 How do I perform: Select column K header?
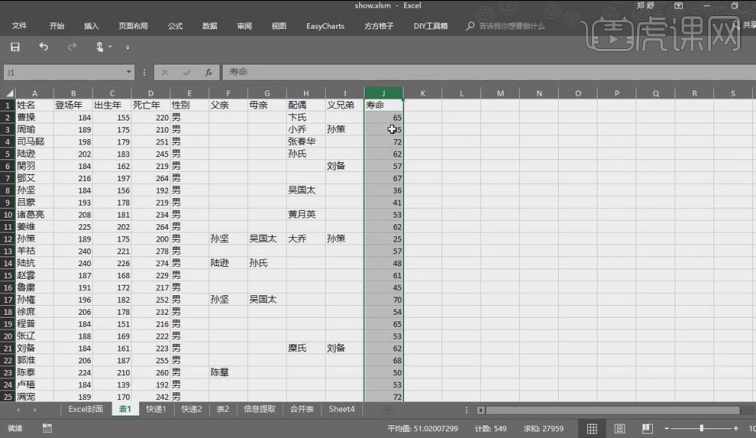click(x=422, y=93)
